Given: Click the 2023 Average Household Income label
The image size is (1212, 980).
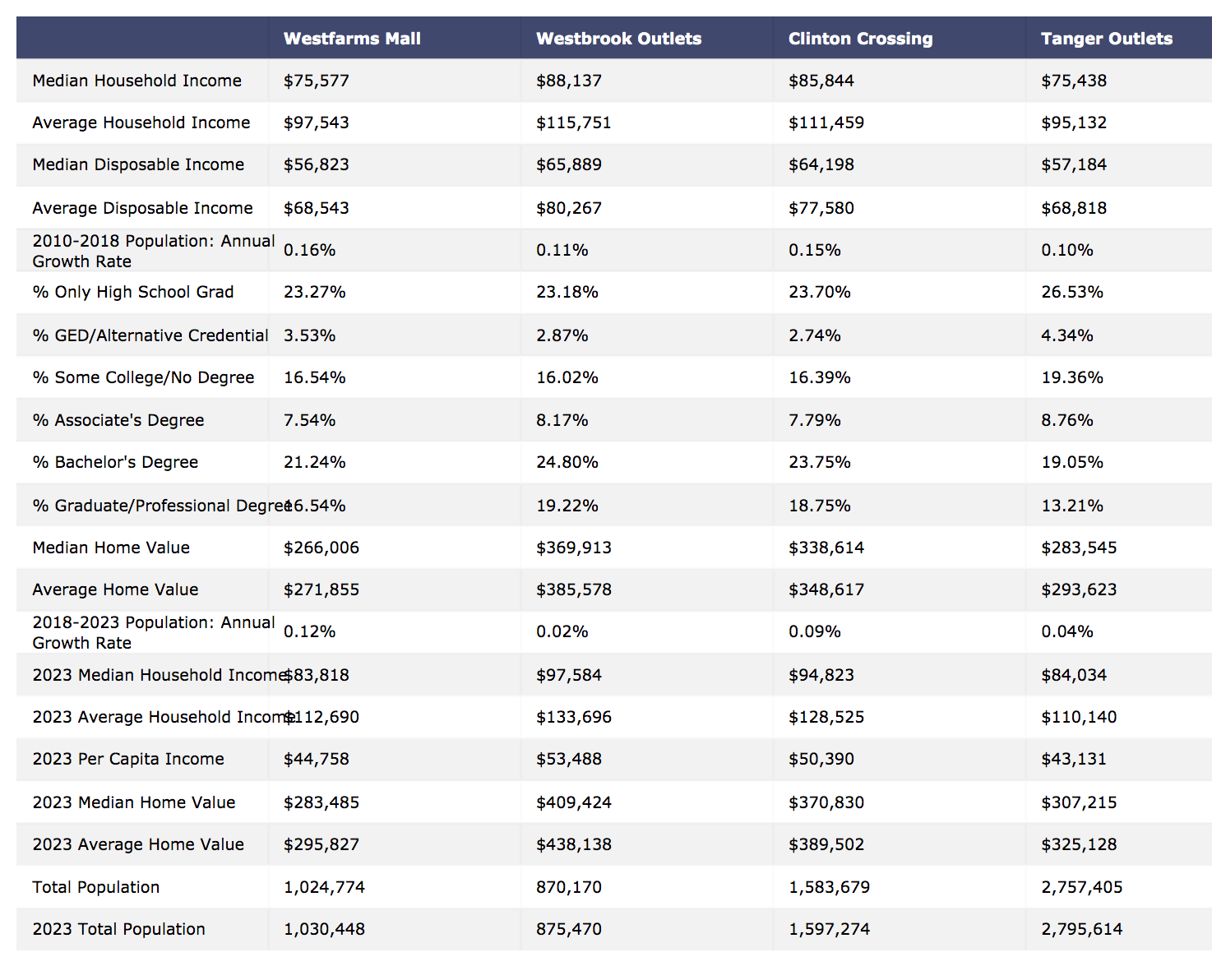Looking at the screenshot, I should click(164, 717).
